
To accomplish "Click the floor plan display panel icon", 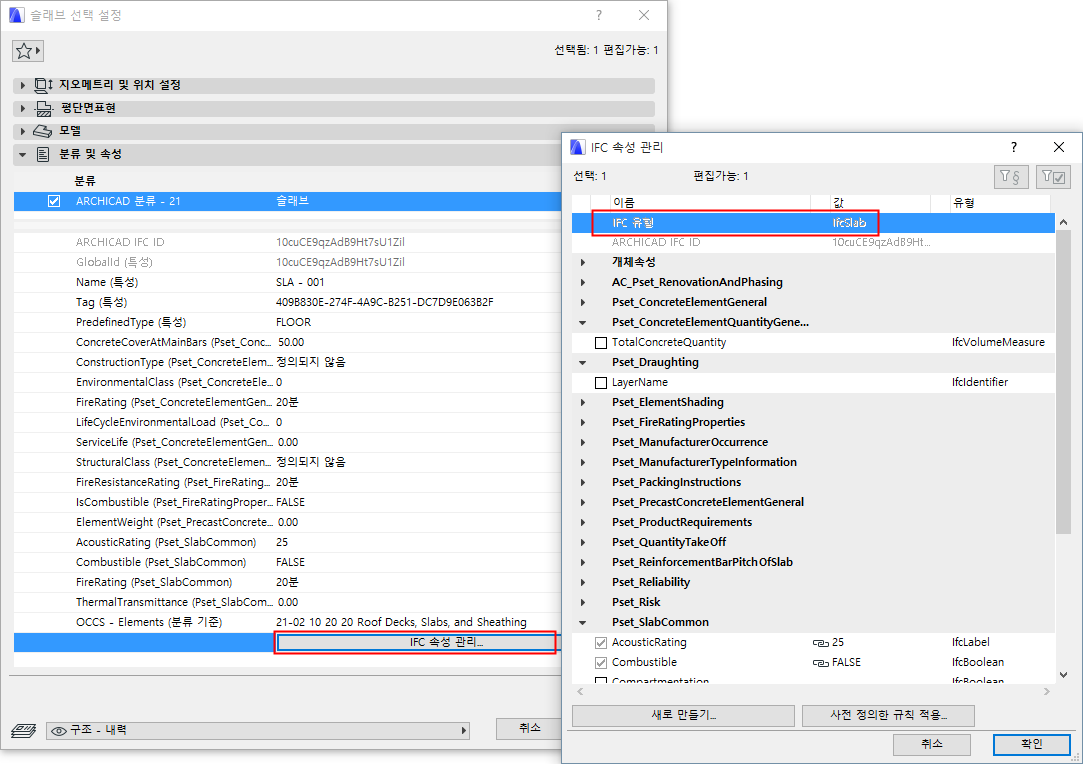I will pyautogui.click(x=44, y=108).
